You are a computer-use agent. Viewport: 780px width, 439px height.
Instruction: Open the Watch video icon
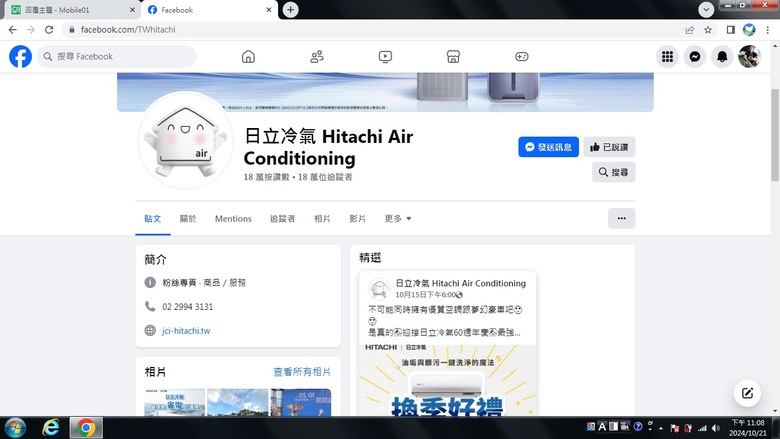point(385,57)
